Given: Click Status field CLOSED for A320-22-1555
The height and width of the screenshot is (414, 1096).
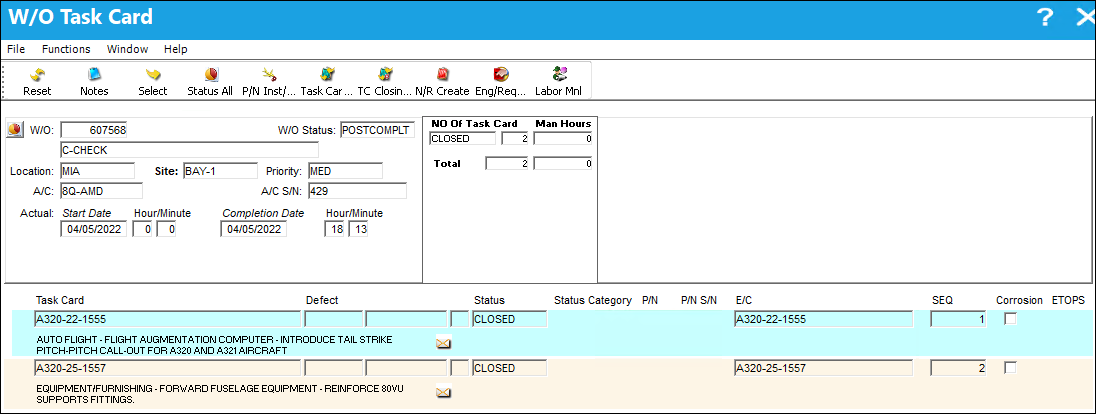Looking at the screenshot, I should click(510, 319).
